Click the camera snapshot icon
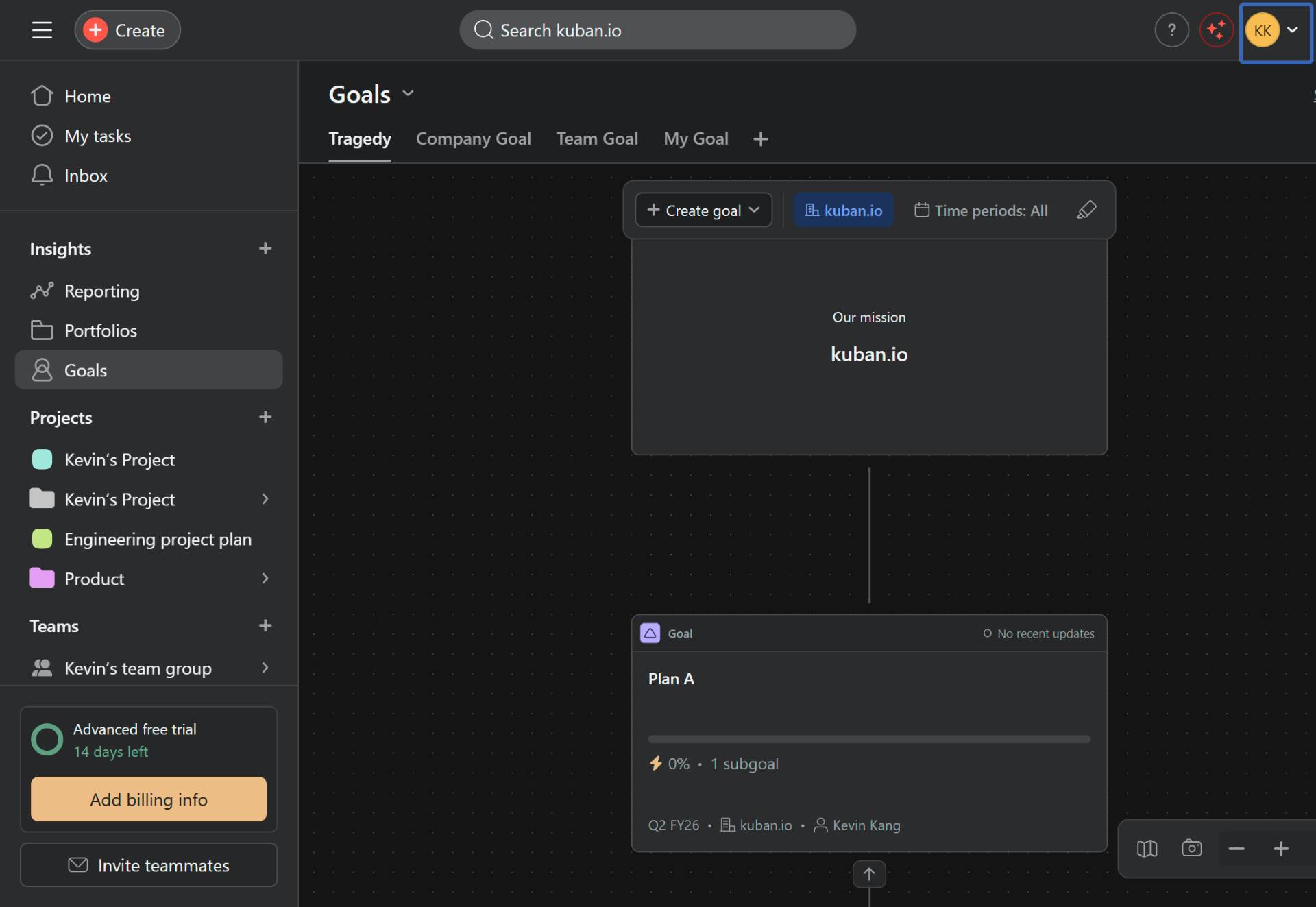The height and width of the screenshot is (907, 1316). pos(1192,849)
